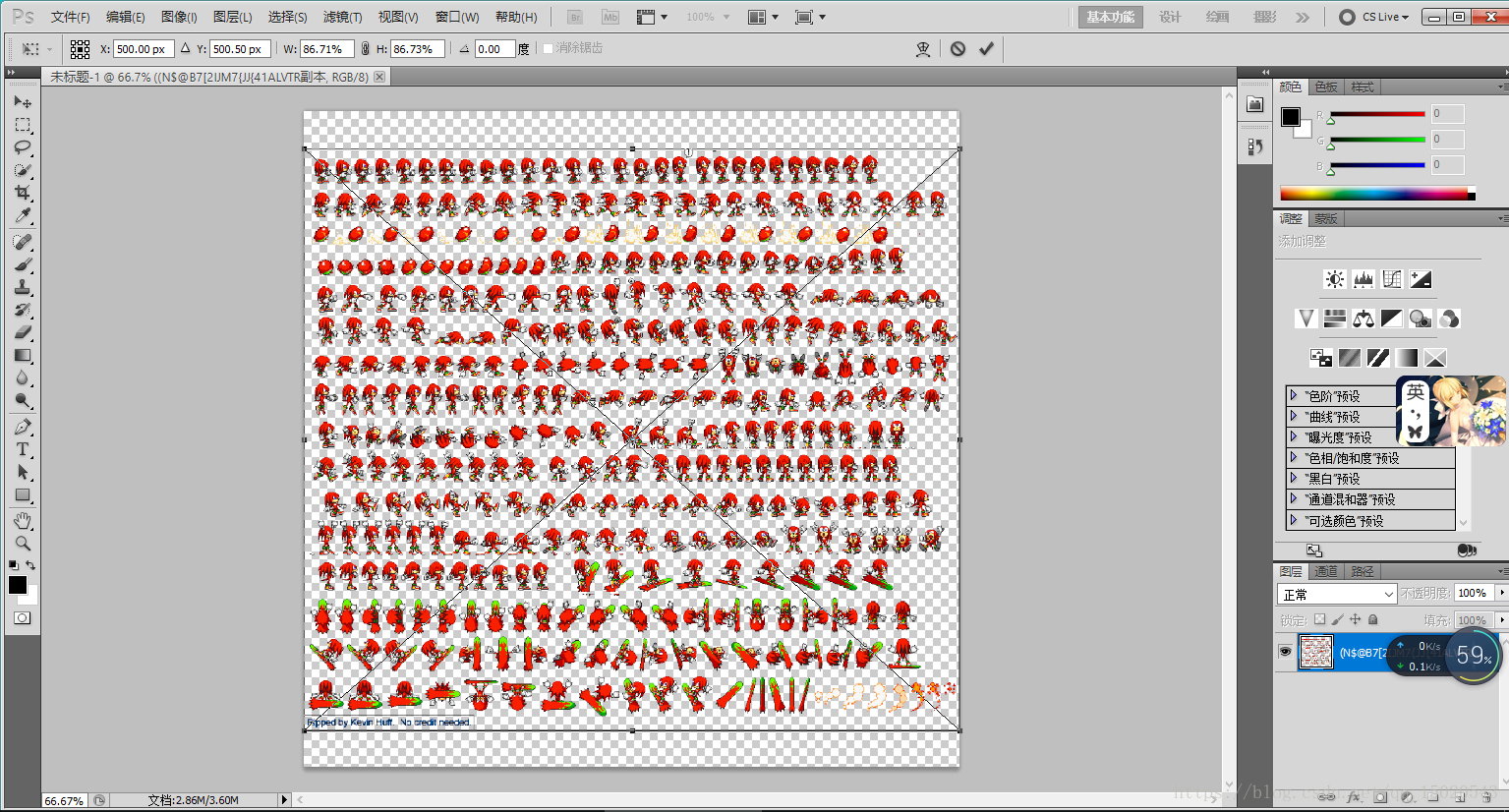Enter Quick Mask mode

pyautogui.click(x=23, y=617)
